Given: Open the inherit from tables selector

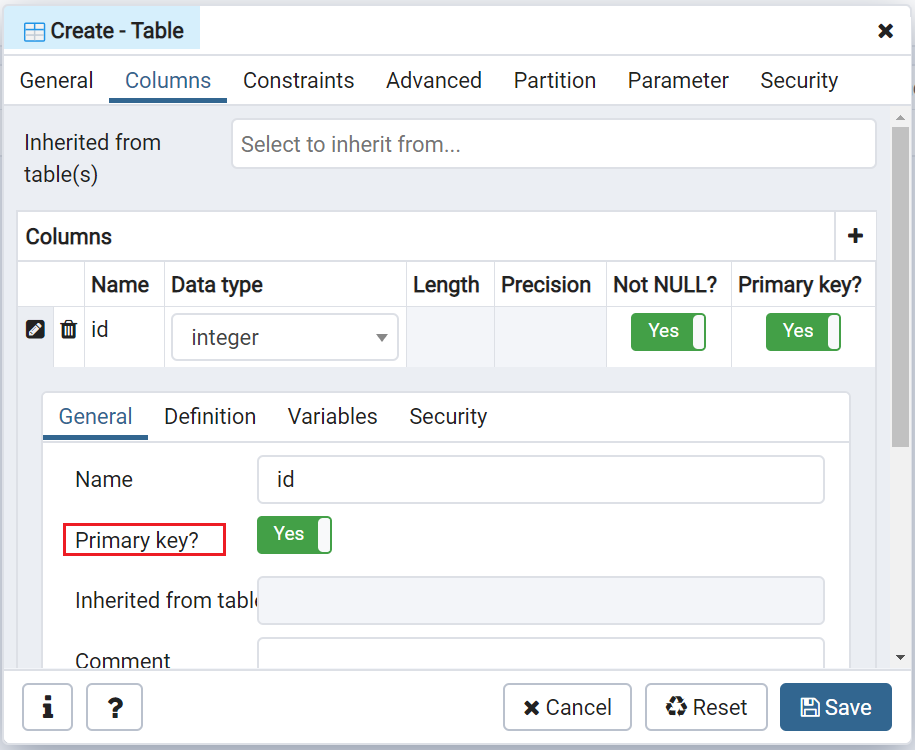Looking at the screenshot, I should [x=553, y=145].
